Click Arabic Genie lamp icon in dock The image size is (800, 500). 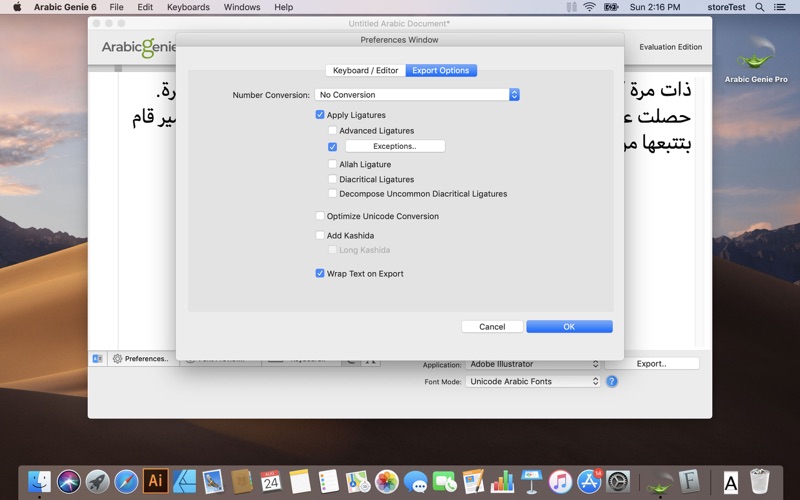(x=659, y=481)
